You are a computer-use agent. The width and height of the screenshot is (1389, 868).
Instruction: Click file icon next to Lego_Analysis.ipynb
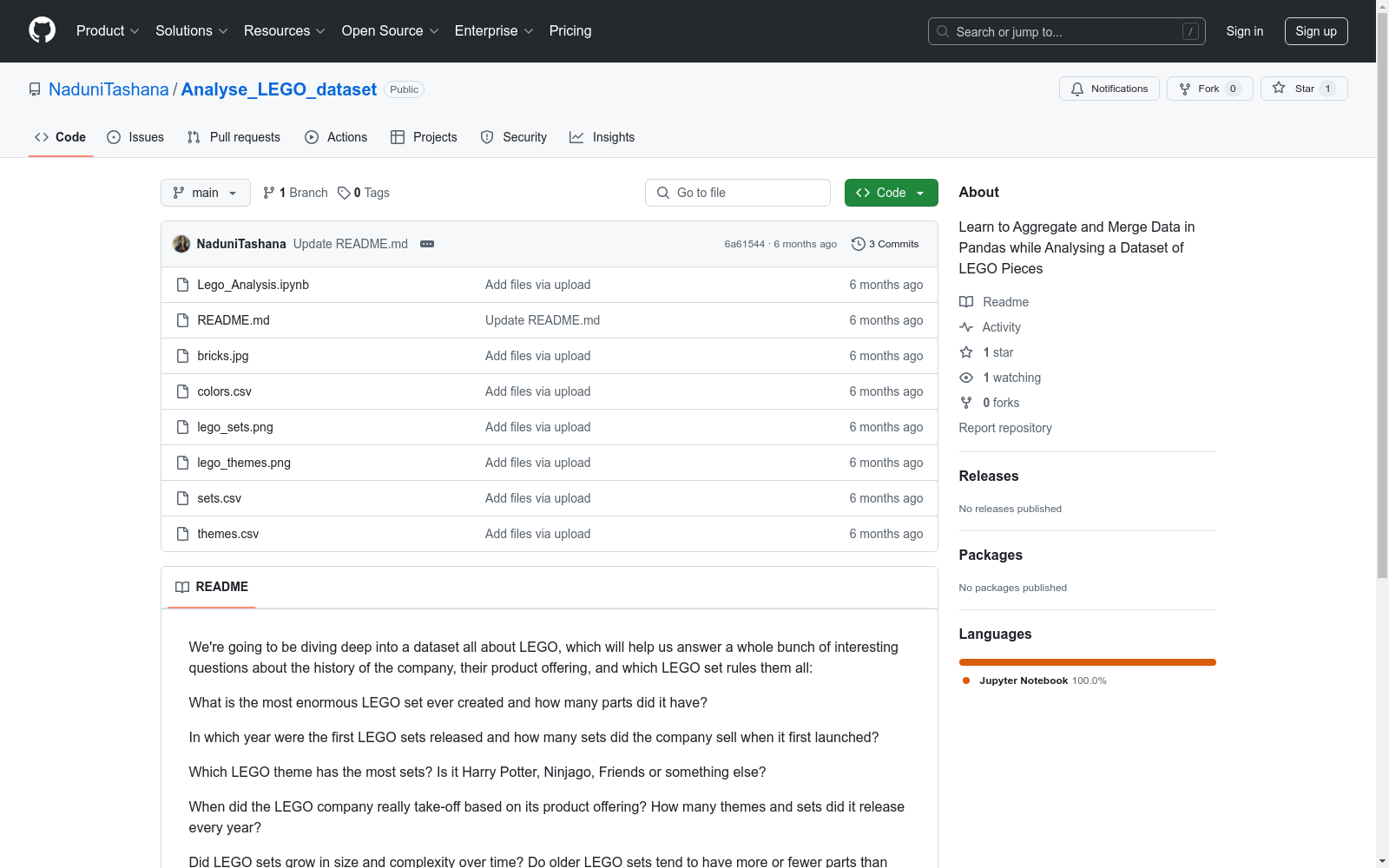tap(182, 285)
